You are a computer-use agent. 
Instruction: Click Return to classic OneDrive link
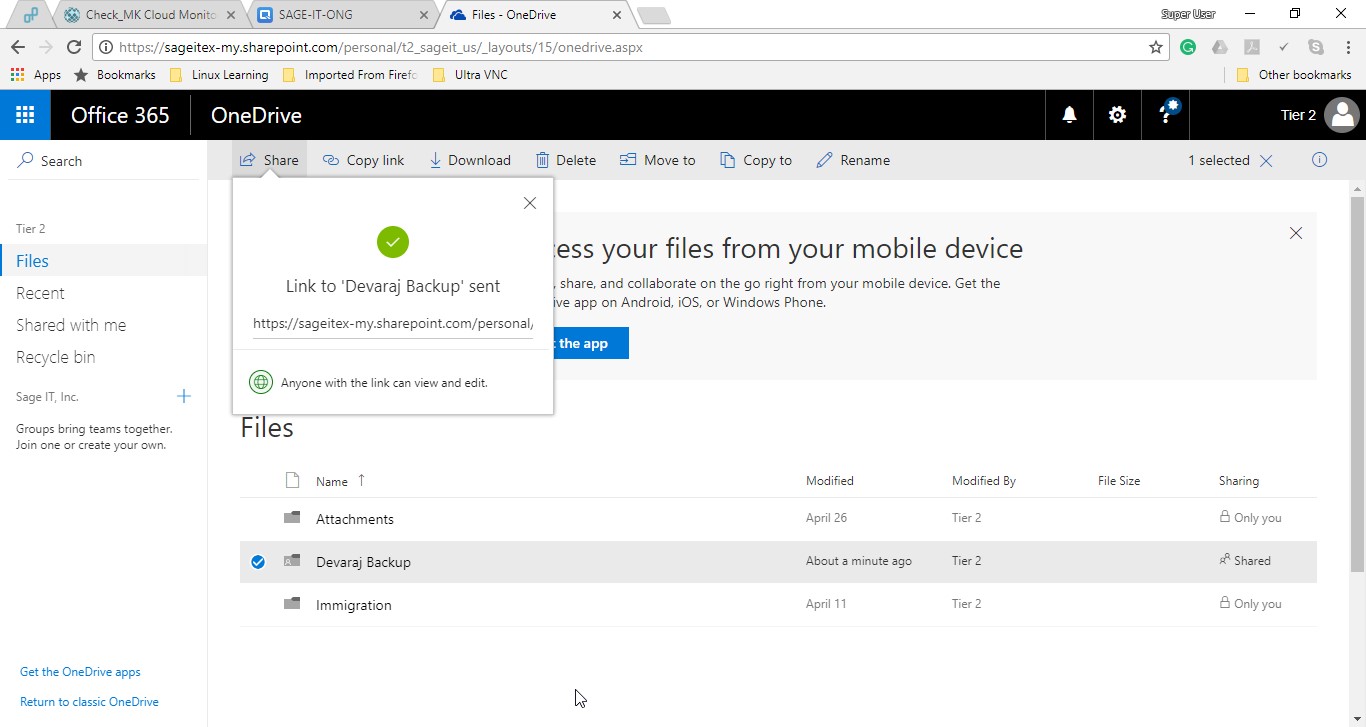click(89, 702)
